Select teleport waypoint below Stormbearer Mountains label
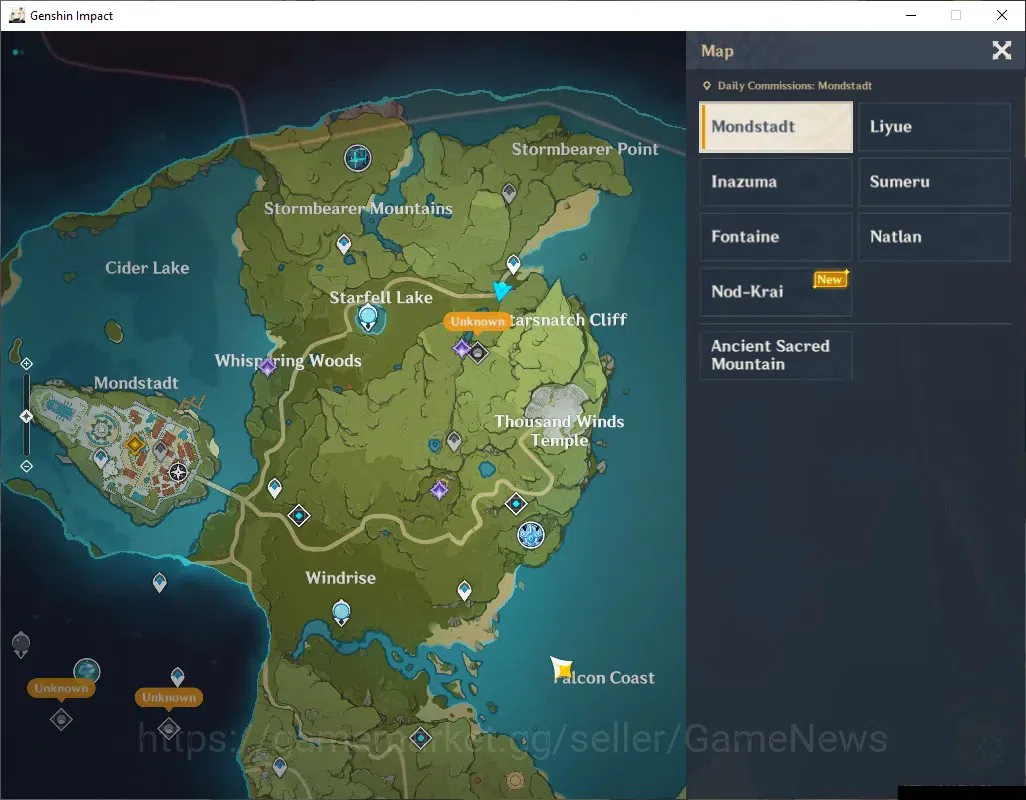 click(344, 245)
